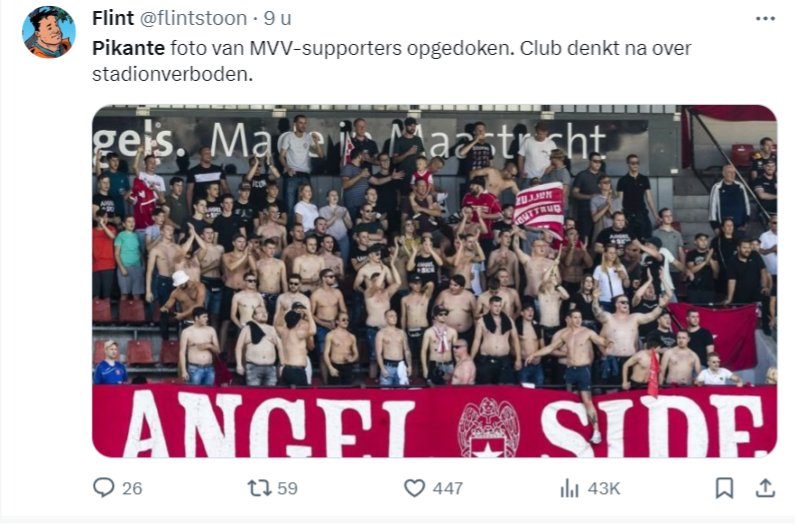795x524 pixels.
Task: Click the like count 447
Action: point(448,488)
